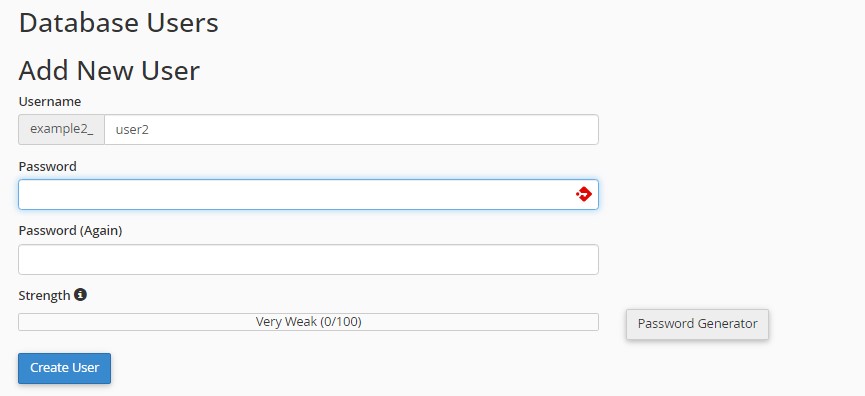865x396 pixels.
Task: Click the Username field label
Action: coord(50,101)
